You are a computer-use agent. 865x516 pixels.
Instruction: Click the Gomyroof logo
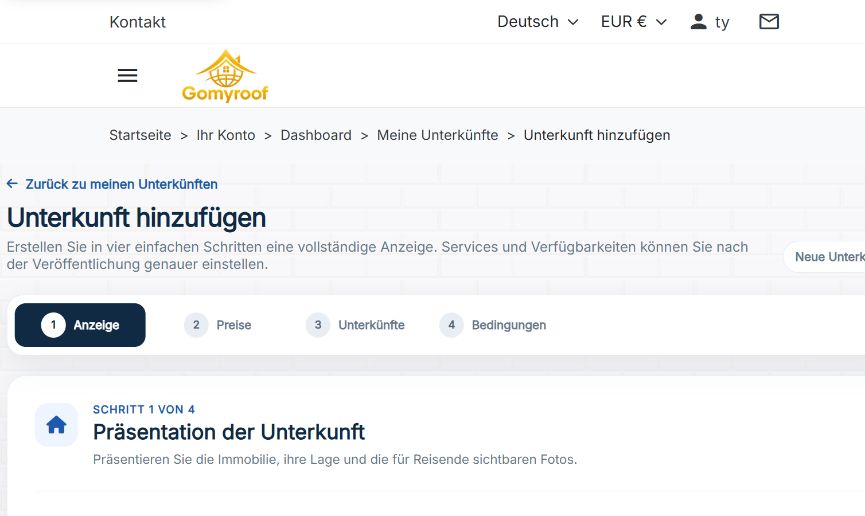click(x=225, y=76)
